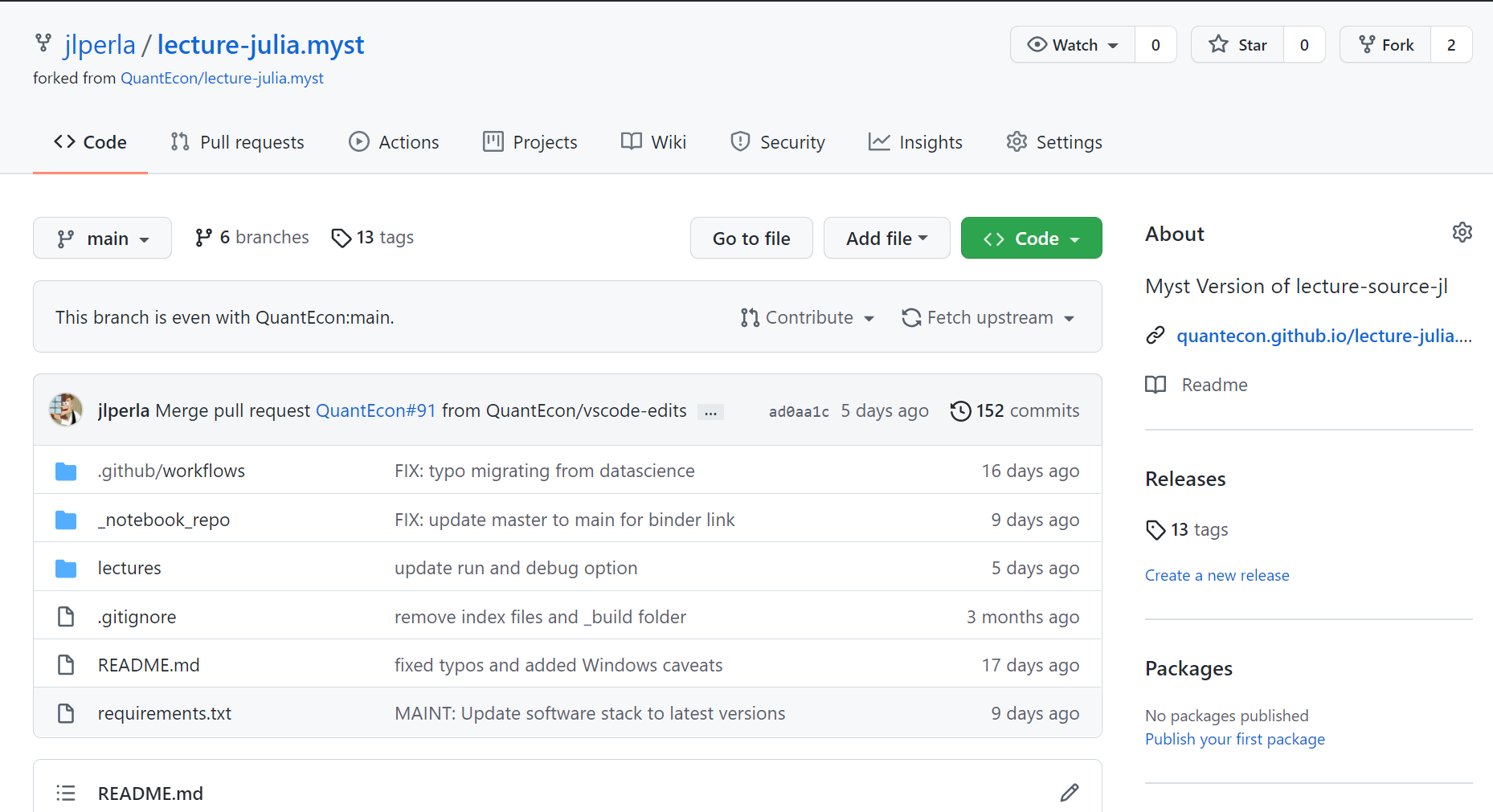Screen dimensions: 1493x812
Task: Expand commit message ellipsis button
Action: pyautogui.click(x=710, y=413)
